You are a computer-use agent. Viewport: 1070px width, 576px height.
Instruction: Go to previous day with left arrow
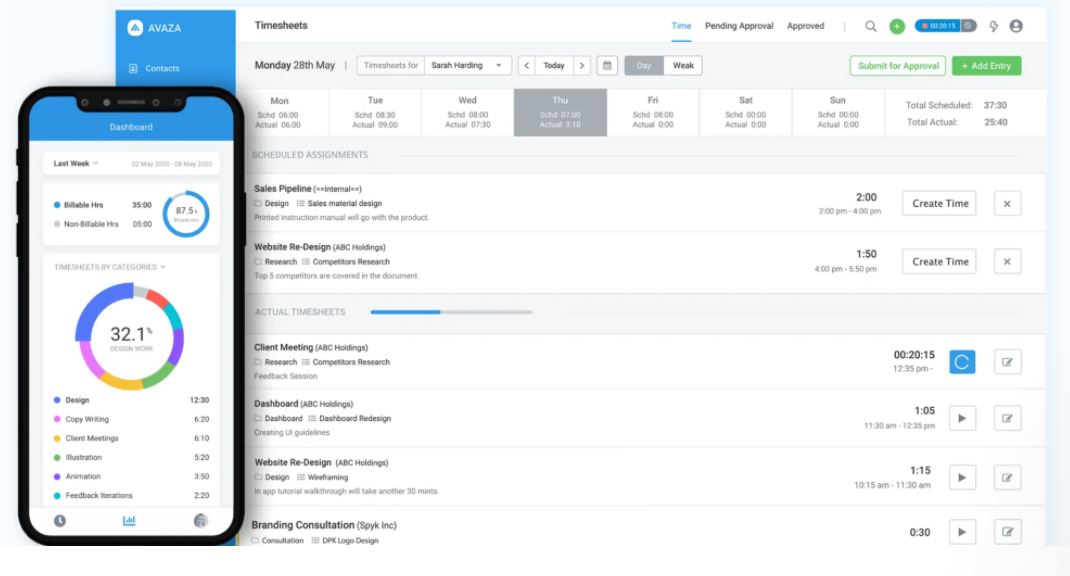(x=526, y=66)
